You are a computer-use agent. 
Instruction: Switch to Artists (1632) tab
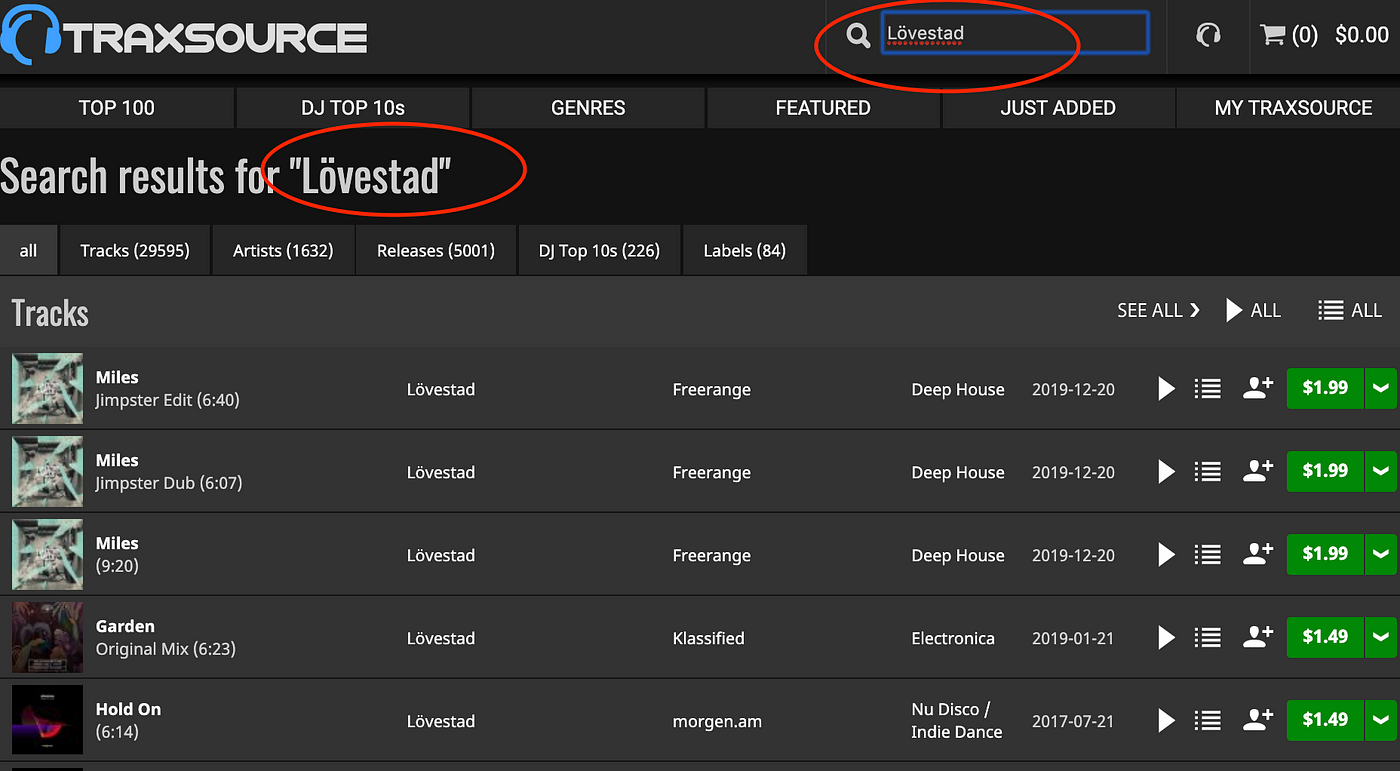click(x=283, y=250)
